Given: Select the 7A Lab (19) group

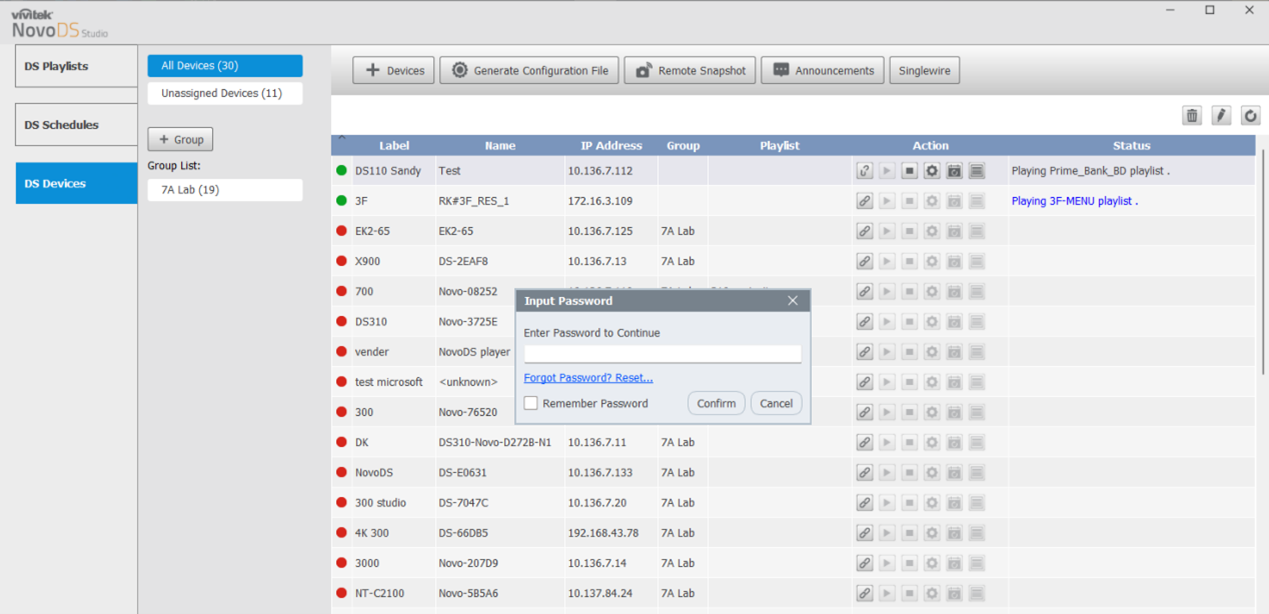Looking at the screenshot, I should 225,189.
